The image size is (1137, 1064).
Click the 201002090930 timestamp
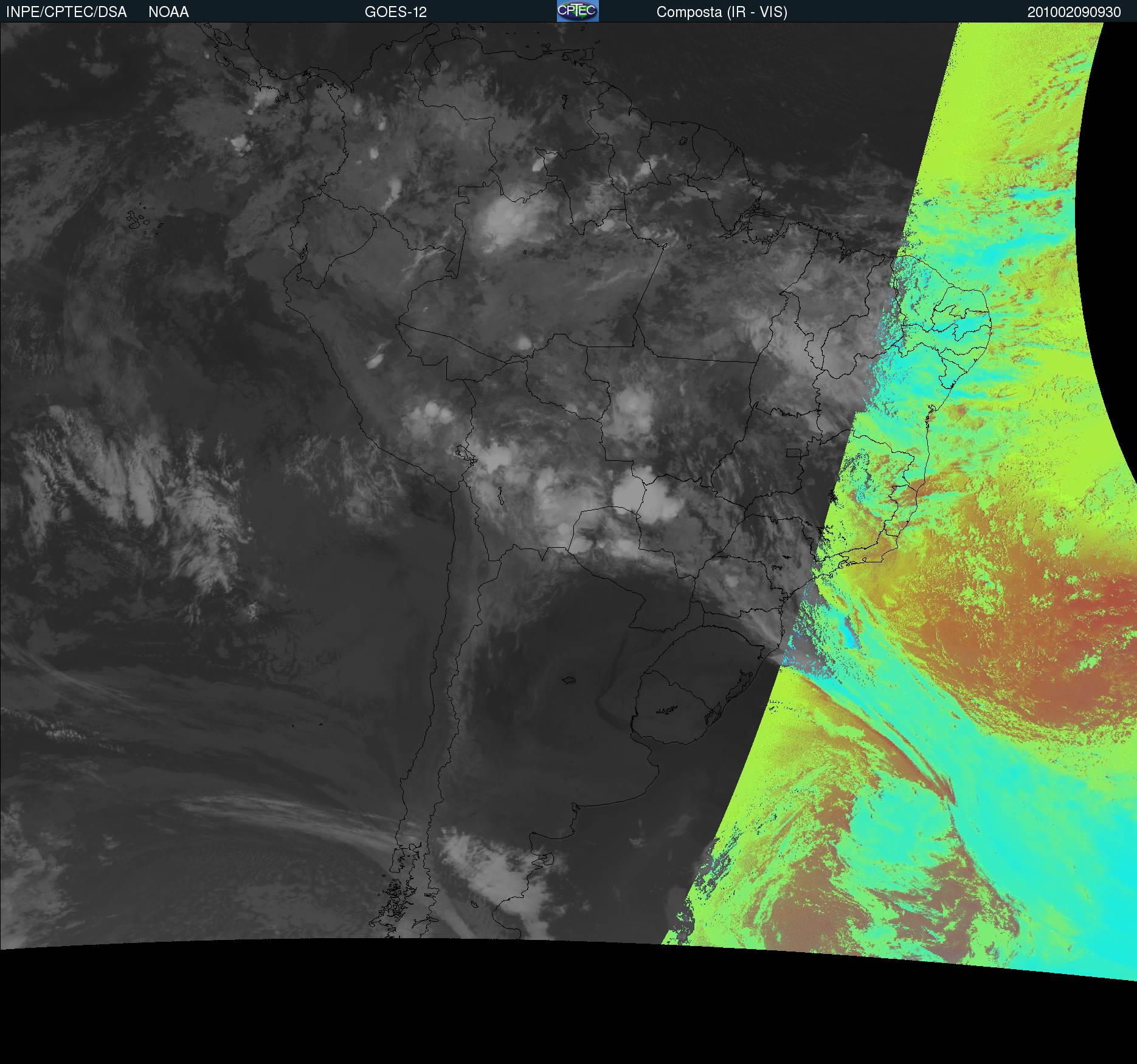pyautogui.click(x=1074, y=12)
